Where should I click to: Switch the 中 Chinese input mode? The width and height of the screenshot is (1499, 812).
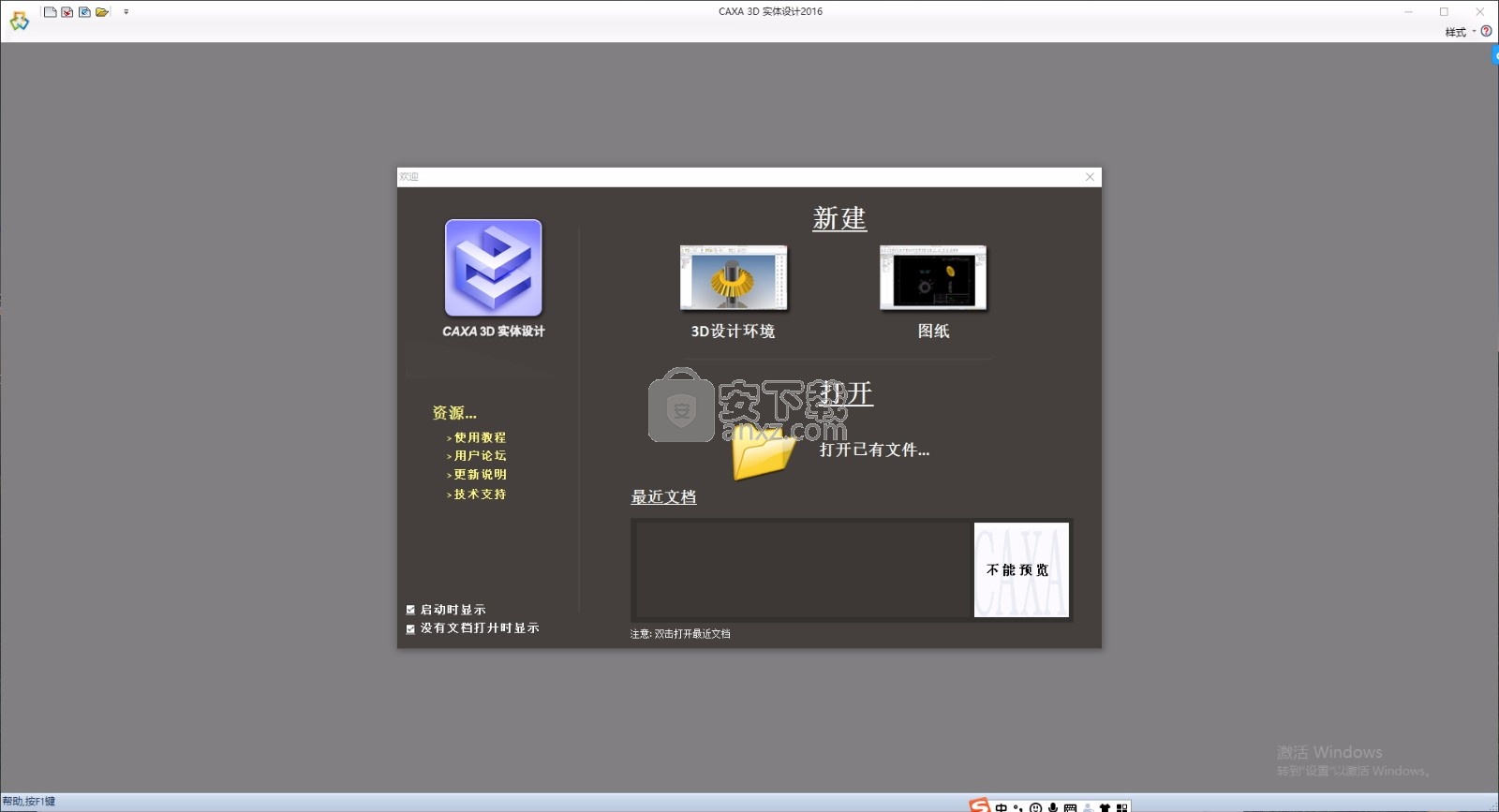pyautogui.click(x=1002, y=807)
